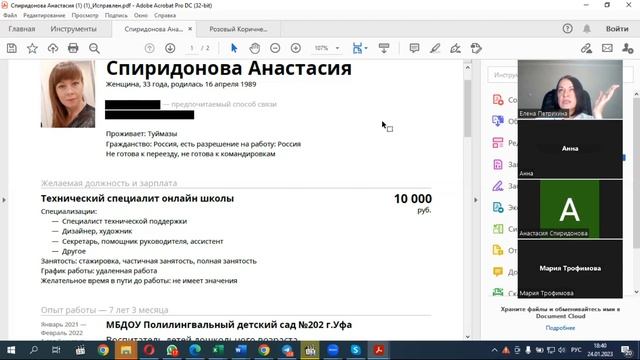Add document to starred via star icon
640x360 pixels.
click(32, 48)
